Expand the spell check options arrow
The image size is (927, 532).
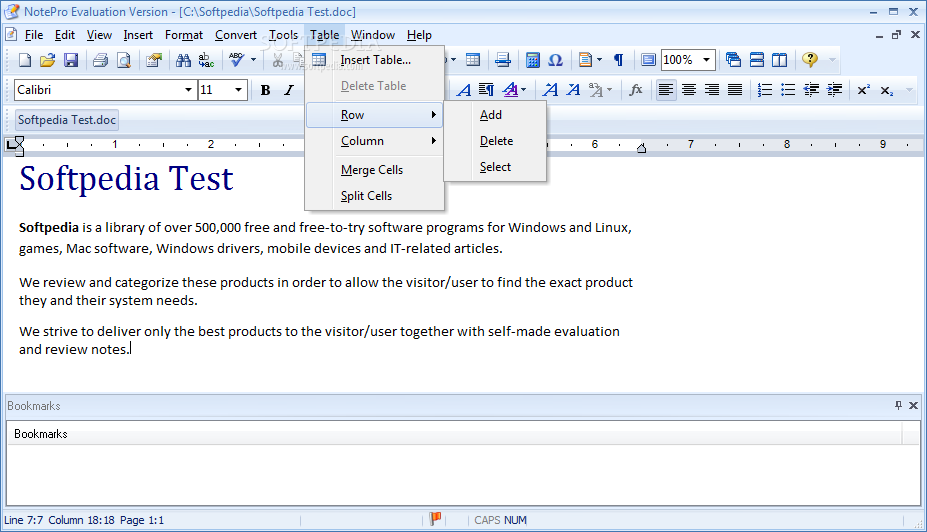pyautogui.click(x=253, y=60)
